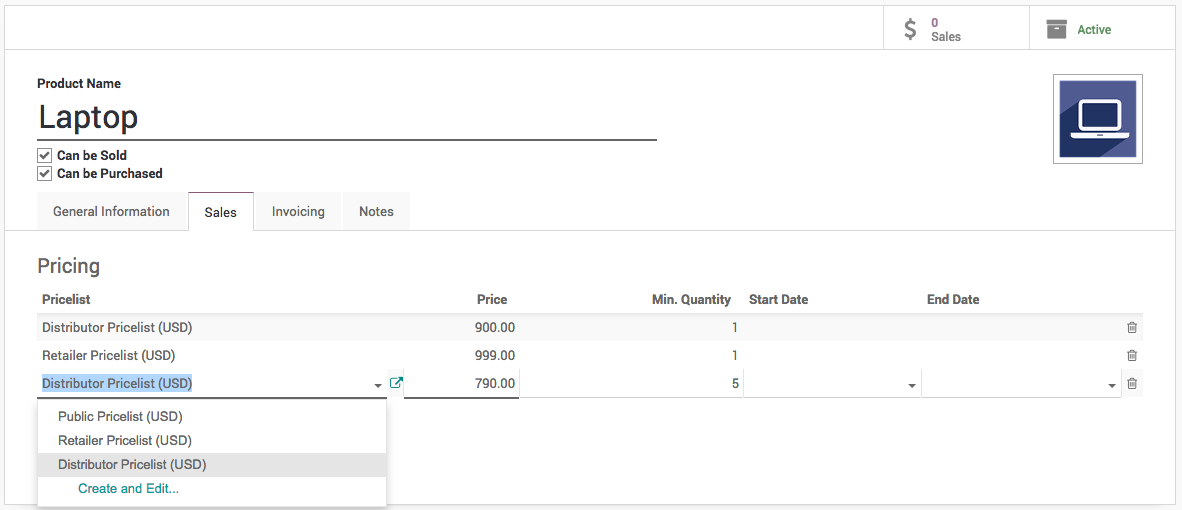1182x510 pixels.
Task: Choose Retailer Pricelist (USD) in dropdown list
Action: (124, 440)
